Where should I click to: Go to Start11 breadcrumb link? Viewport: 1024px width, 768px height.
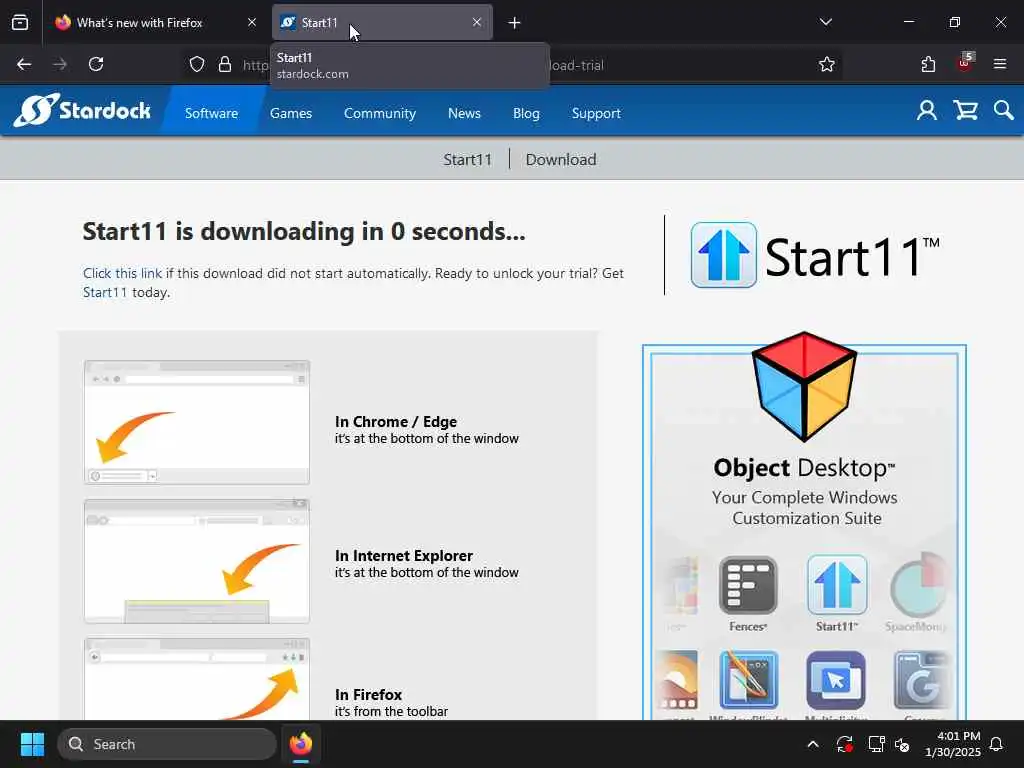coord(468,159)
